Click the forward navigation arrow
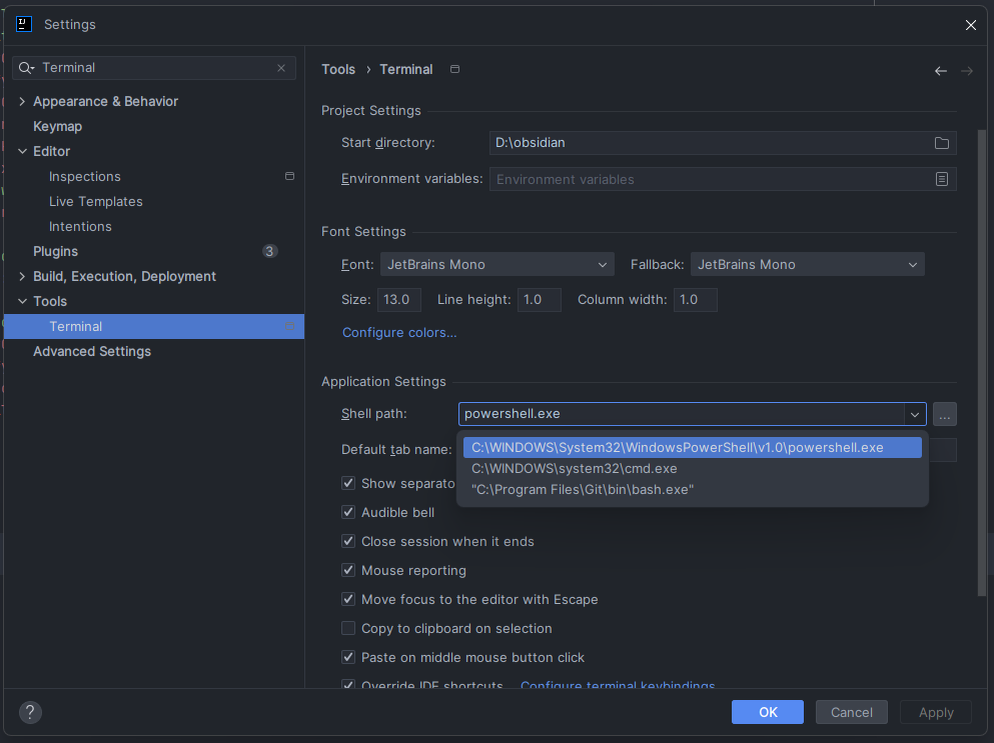 [966, 70]
